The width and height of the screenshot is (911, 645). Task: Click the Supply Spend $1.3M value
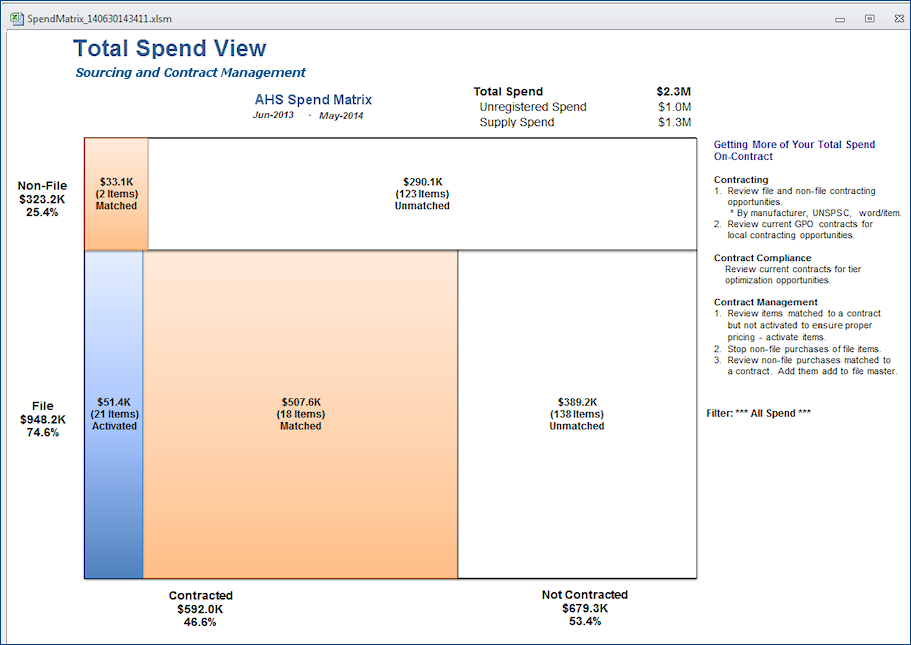674,122
